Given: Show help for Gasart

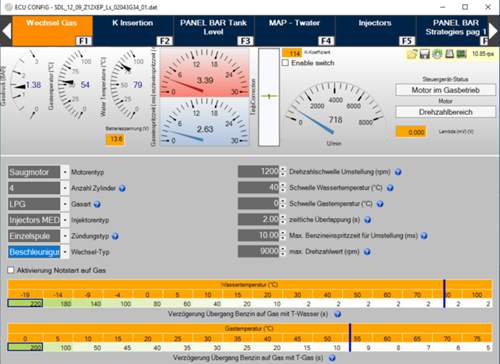Looking at the screenshot, I should click(x=97, y=204).
